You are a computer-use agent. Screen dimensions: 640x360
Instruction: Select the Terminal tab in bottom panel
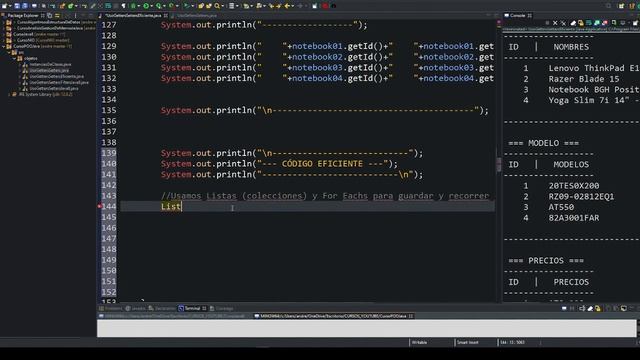click(192, 308)
